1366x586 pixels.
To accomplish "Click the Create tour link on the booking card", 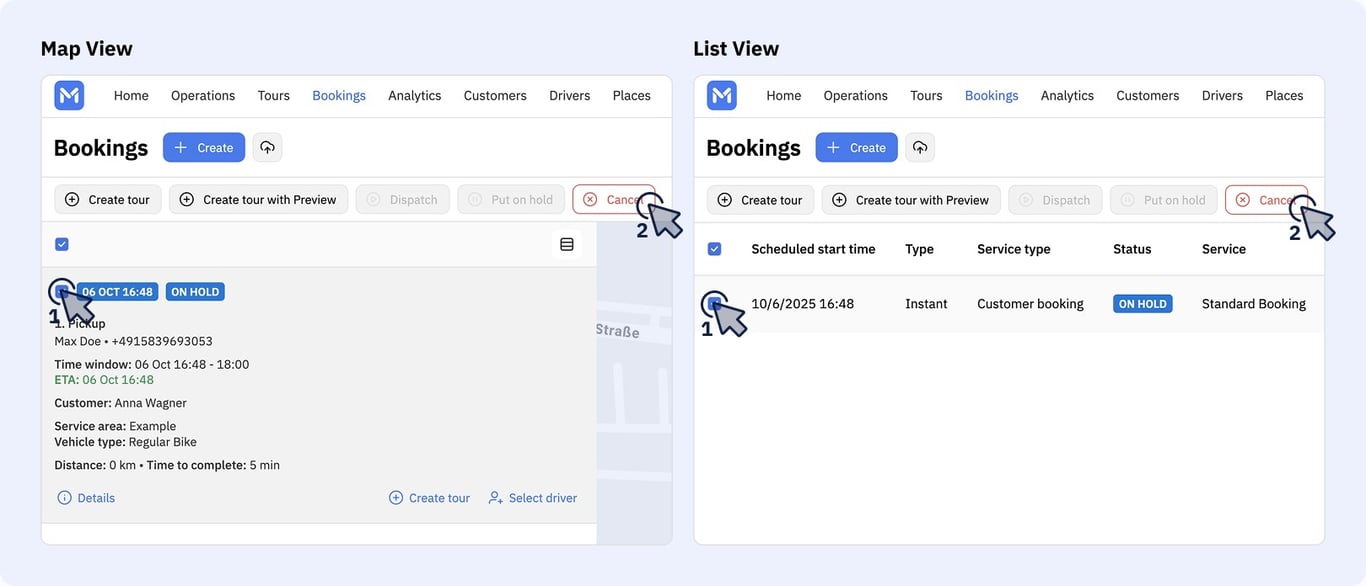I will 429,498.
